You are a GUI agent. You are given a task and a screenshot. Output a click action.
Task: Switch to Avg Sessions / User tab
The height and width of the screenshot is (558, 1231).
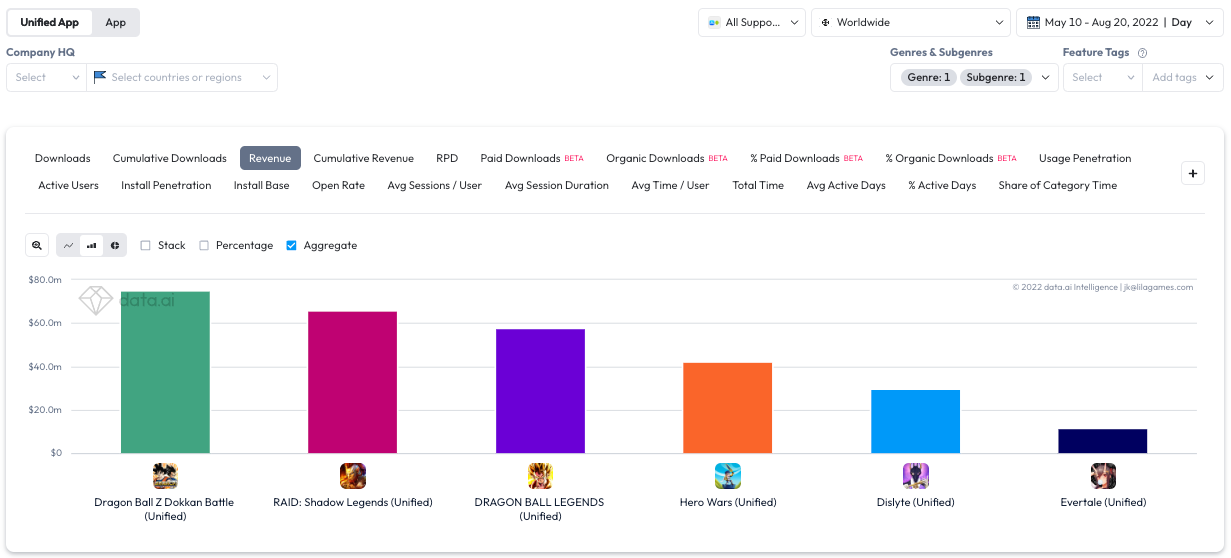(x=435, y=185)
